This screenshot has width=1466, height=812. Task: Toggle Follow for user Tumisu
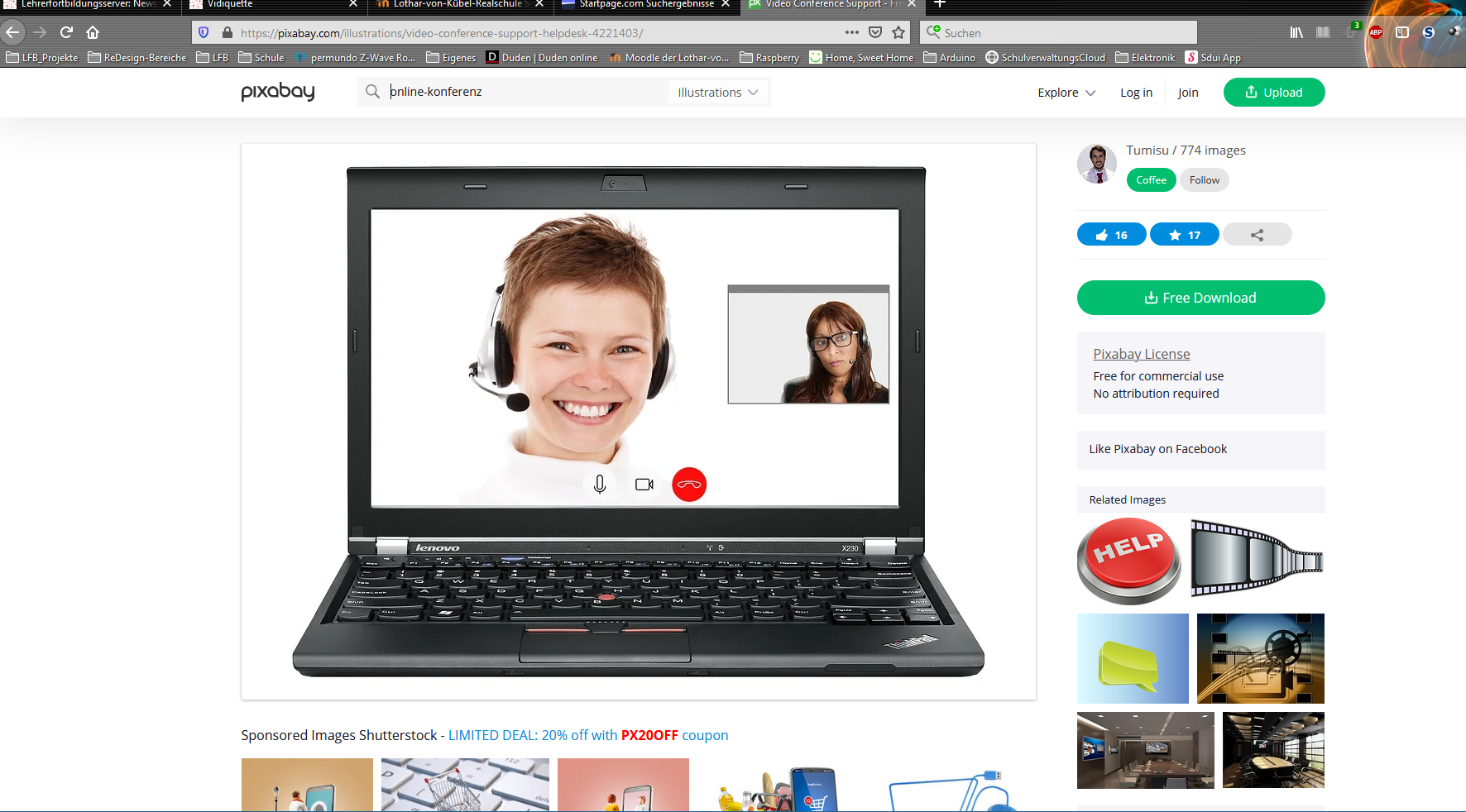1204,180
